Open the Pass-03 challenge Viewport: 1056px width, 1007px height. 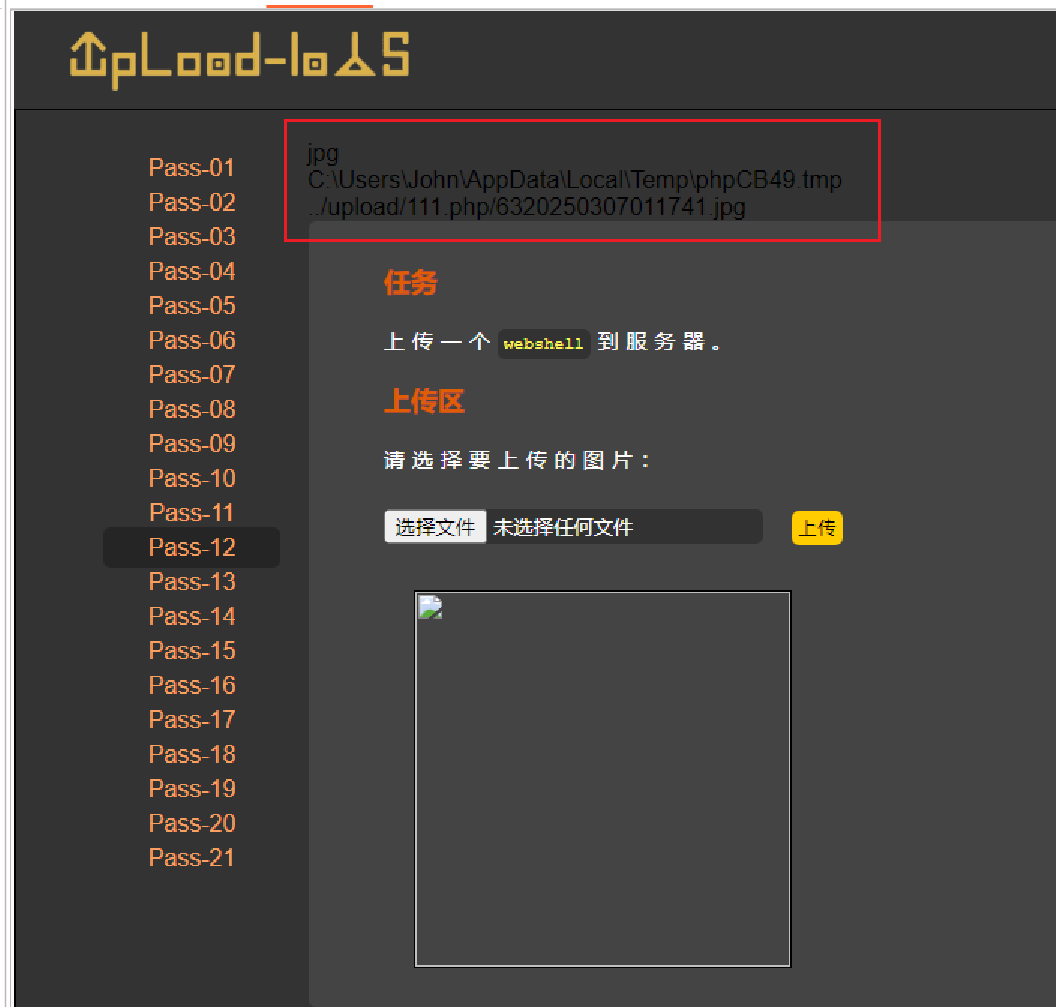point(191,236)
